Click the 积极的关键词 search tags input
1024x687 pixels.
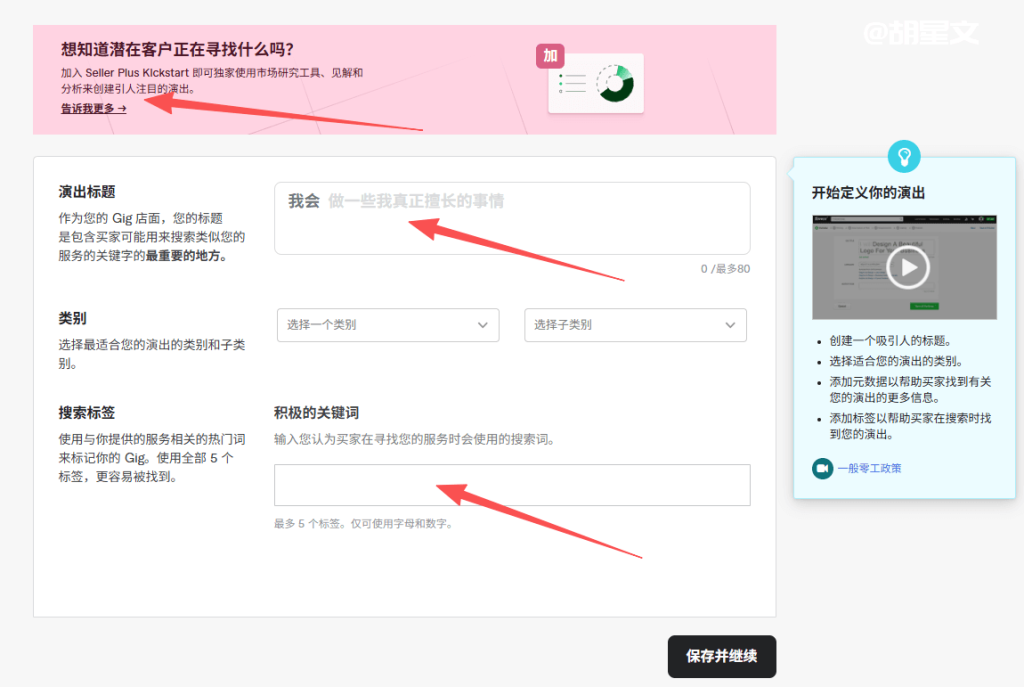click(512, 485)
